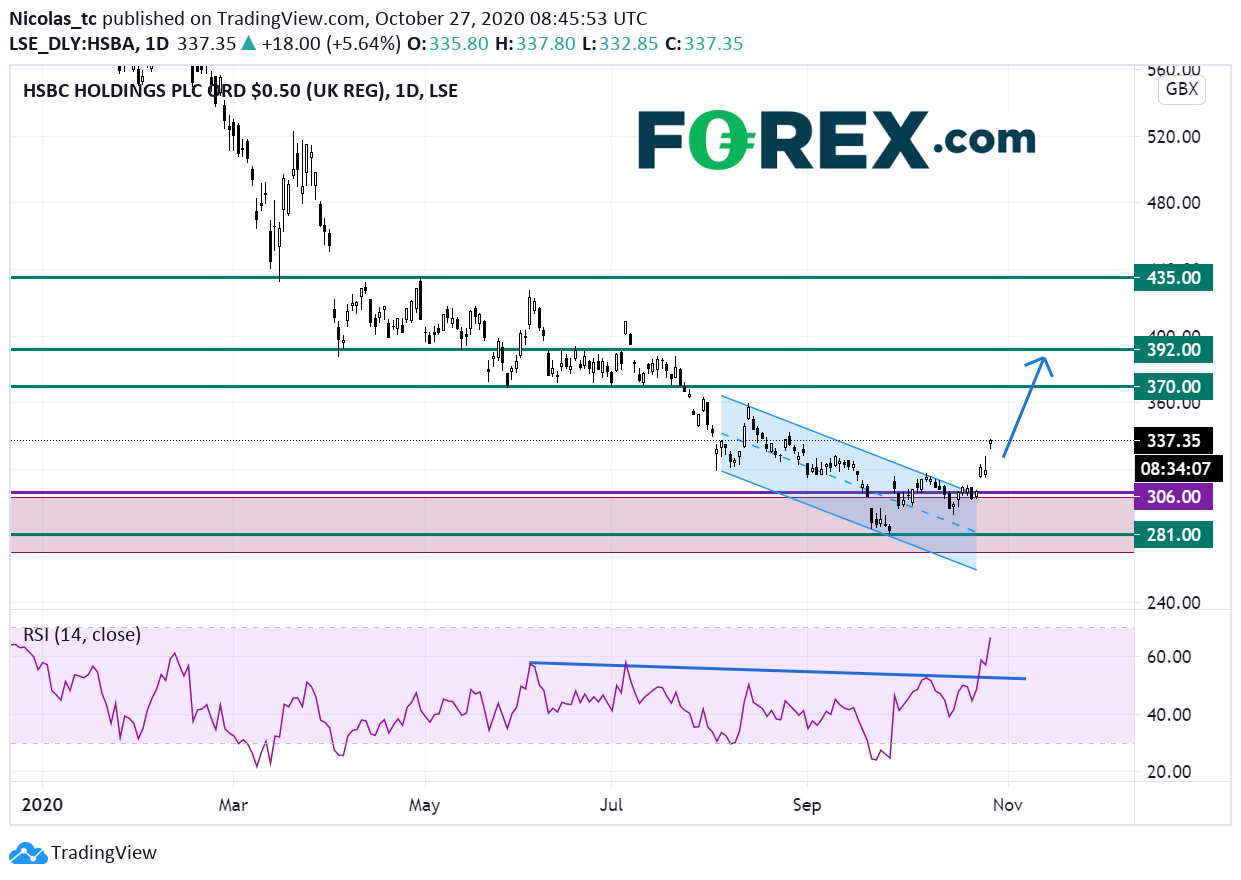The width and height of the screenshot is (1241, 880).
Task: Select the author name Nicolas_tc
Action: 53,19
